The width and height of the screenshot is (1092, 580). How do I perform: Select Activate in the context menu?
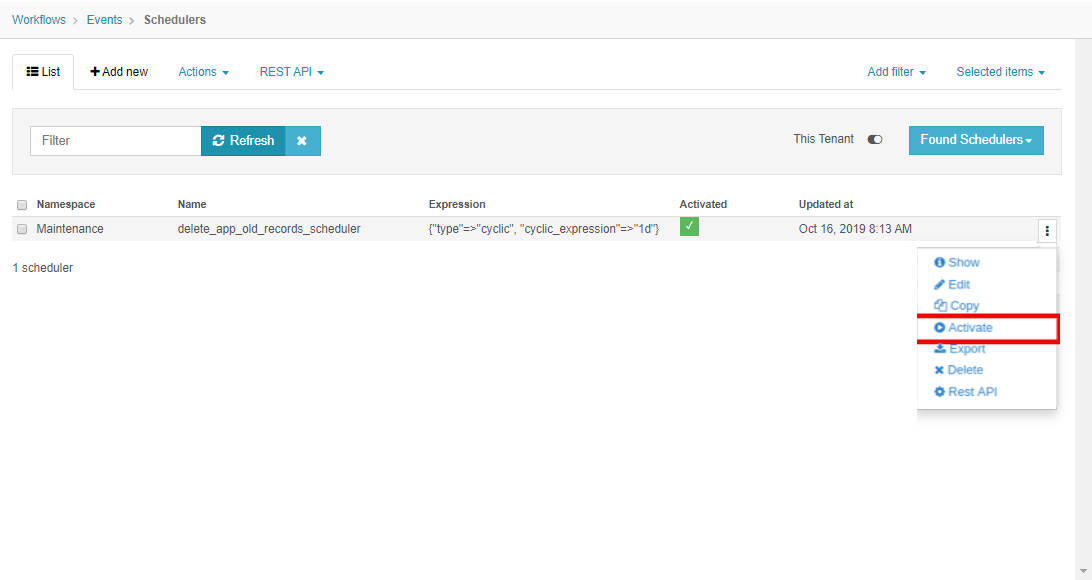pos(963,327)
